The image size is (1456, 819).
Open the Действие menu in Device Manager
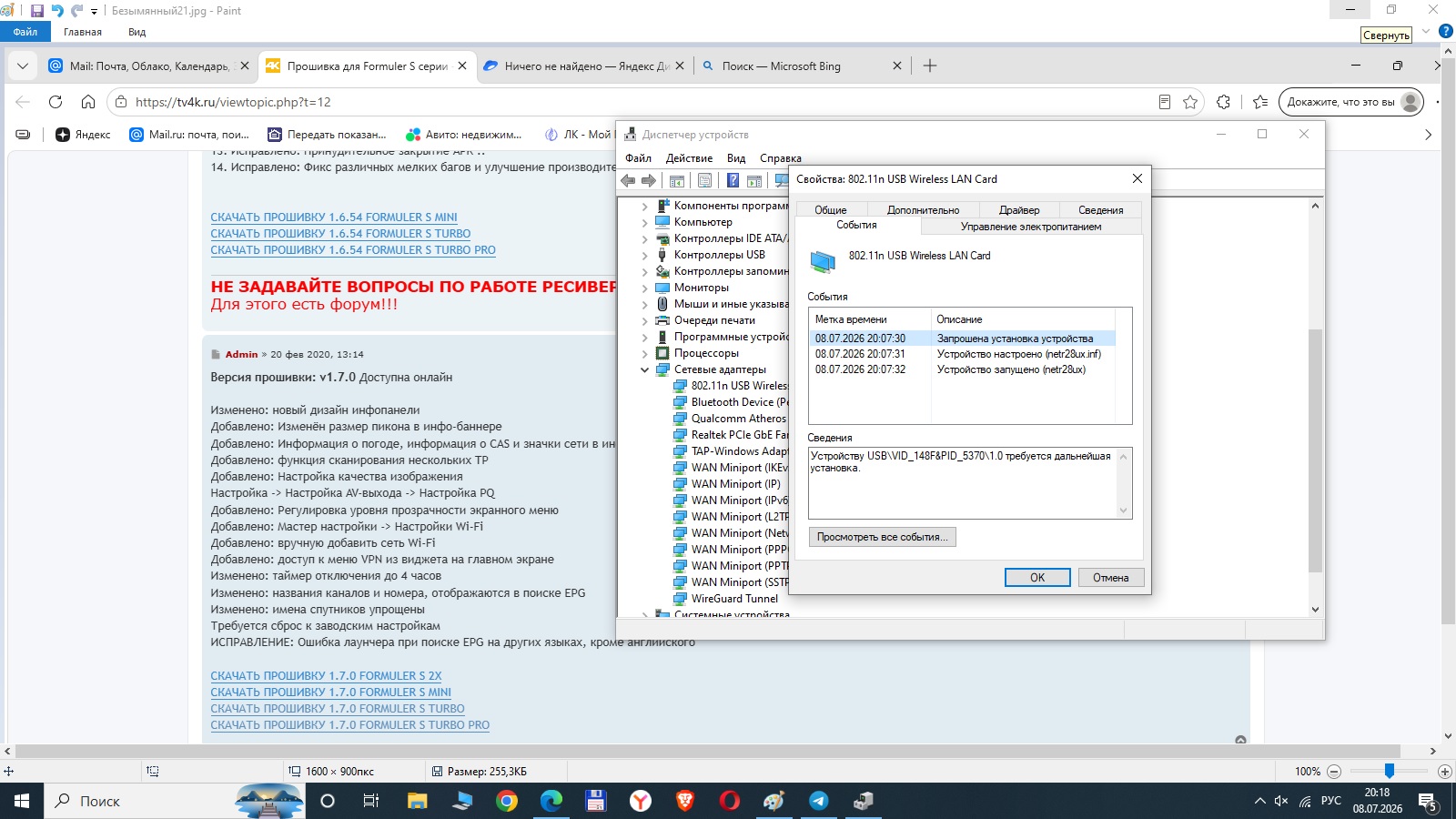tap(689, 157)
